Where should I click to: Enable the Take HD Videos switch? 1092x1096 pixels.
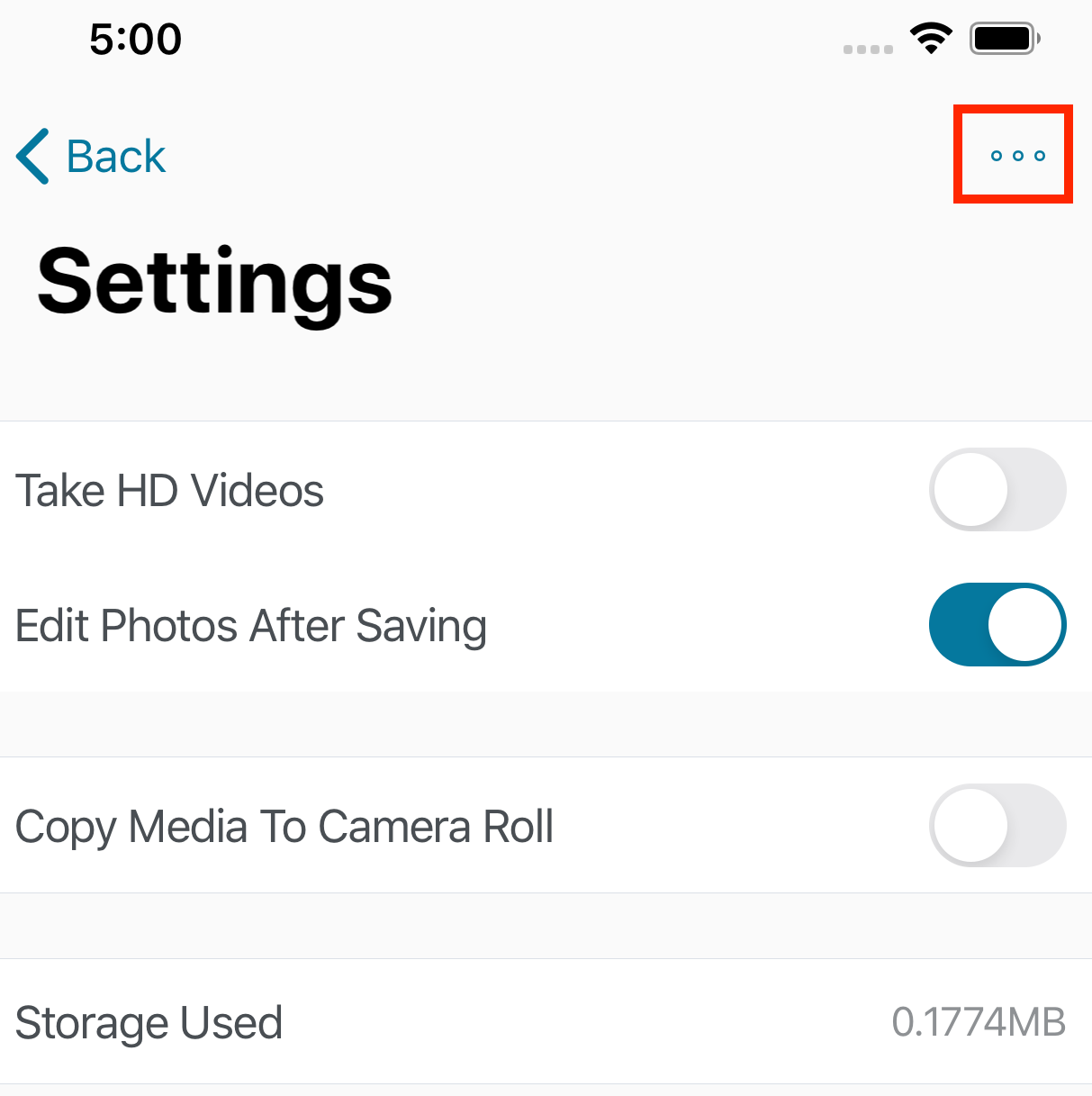(x=997, y=490)
